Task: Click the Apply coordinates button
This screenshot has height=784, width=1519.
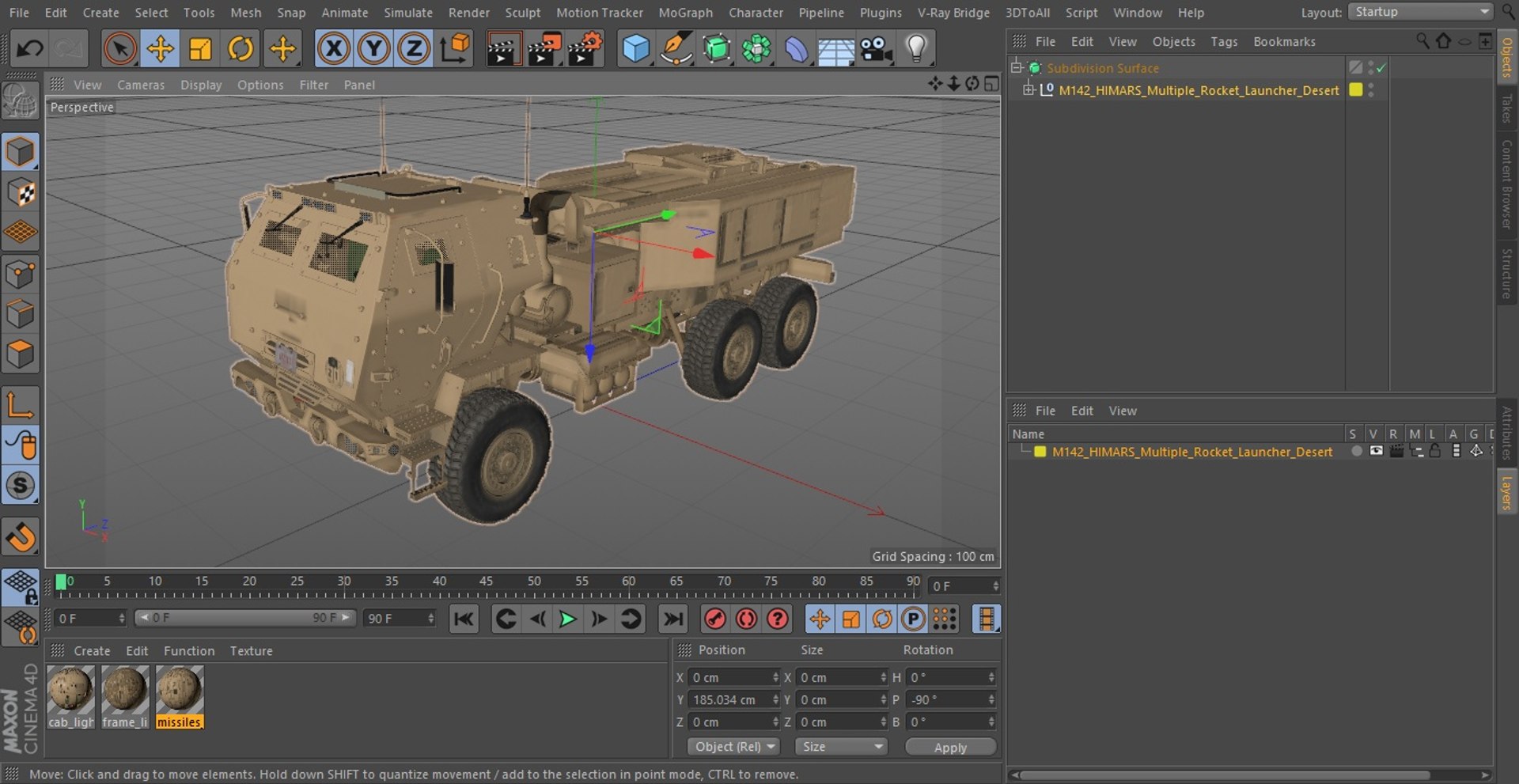Action: click(x=950, y=748)
